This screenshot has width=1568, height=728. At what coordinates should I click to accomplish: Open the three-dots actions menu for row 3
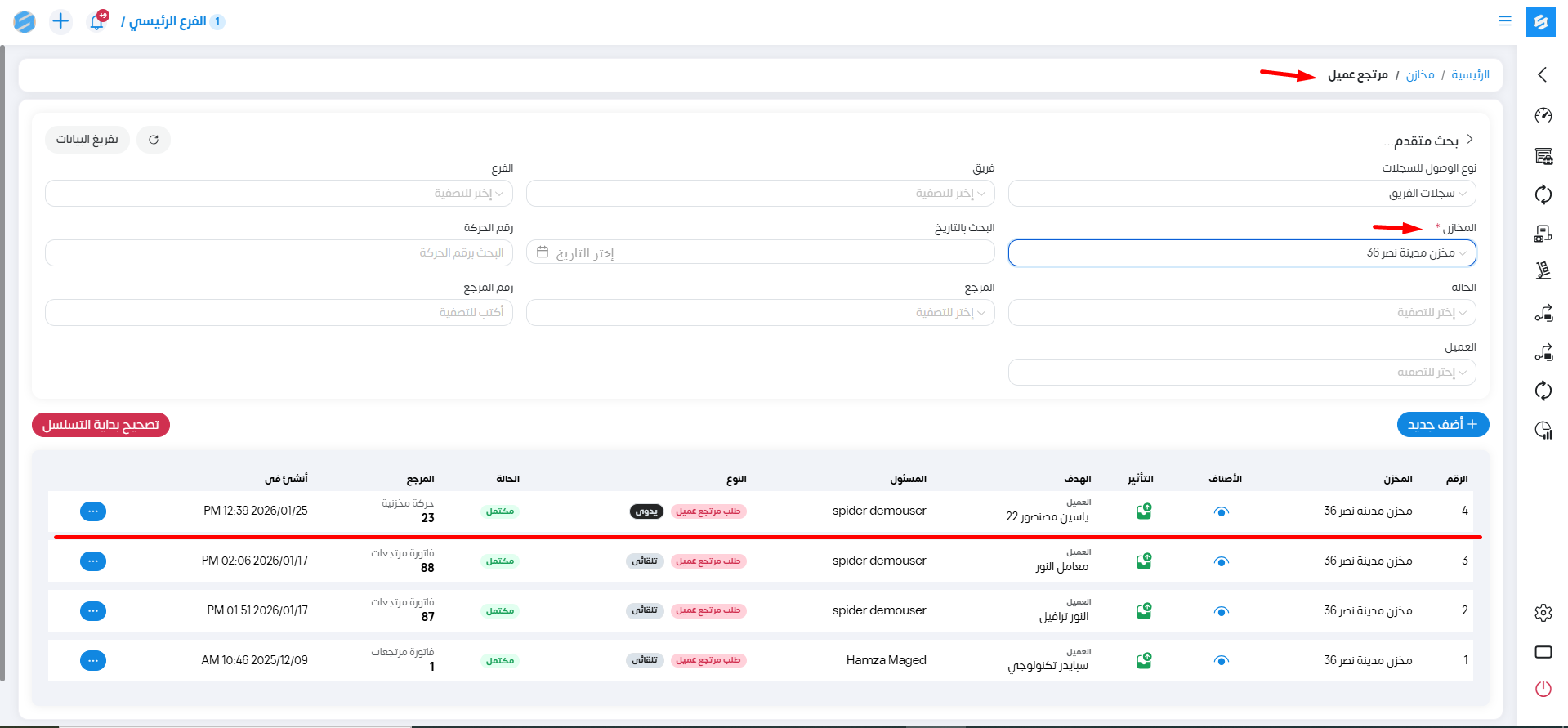pyautogui.click(x=93, y=561)
